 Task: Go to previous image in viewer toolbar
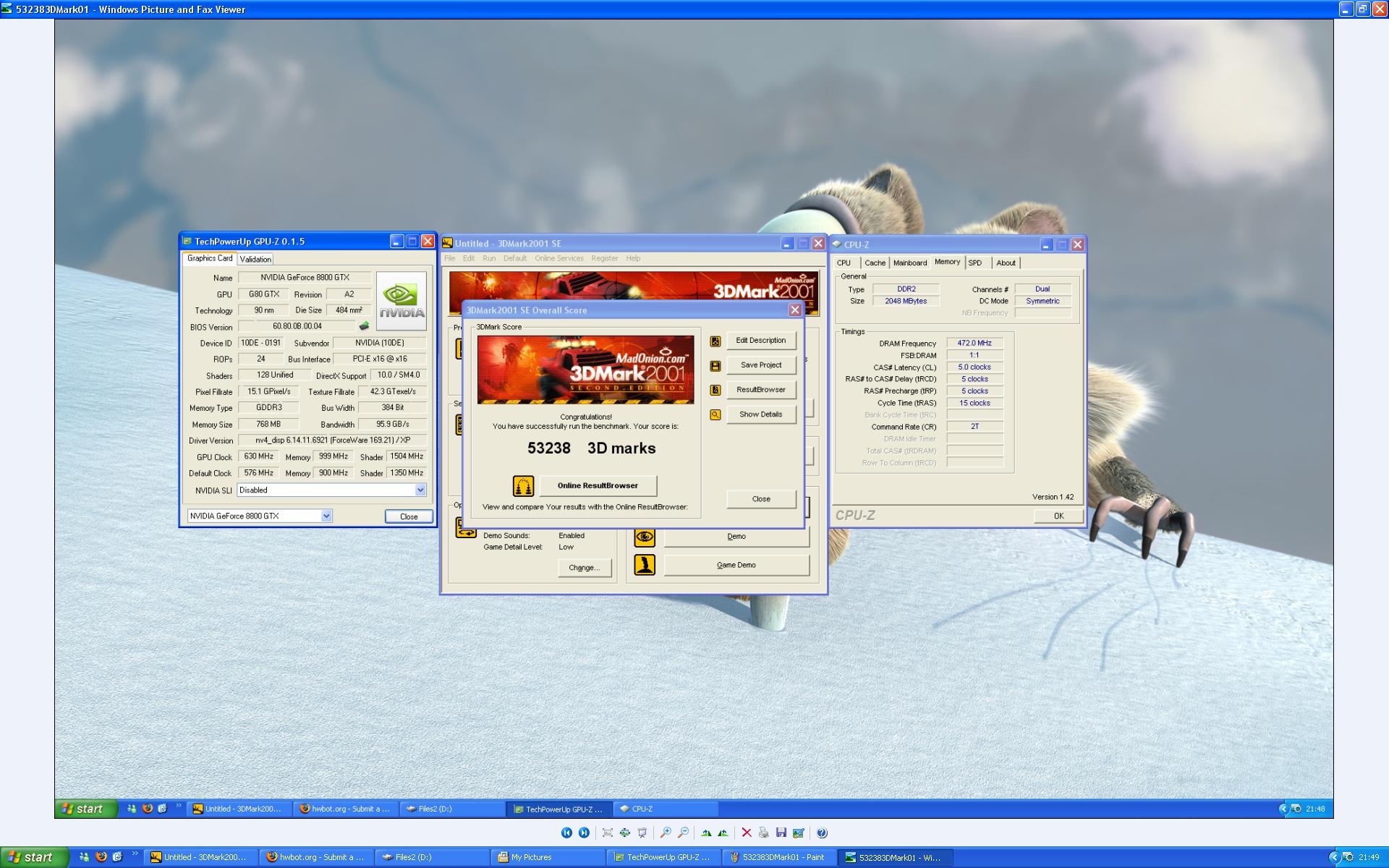(566, 833)
